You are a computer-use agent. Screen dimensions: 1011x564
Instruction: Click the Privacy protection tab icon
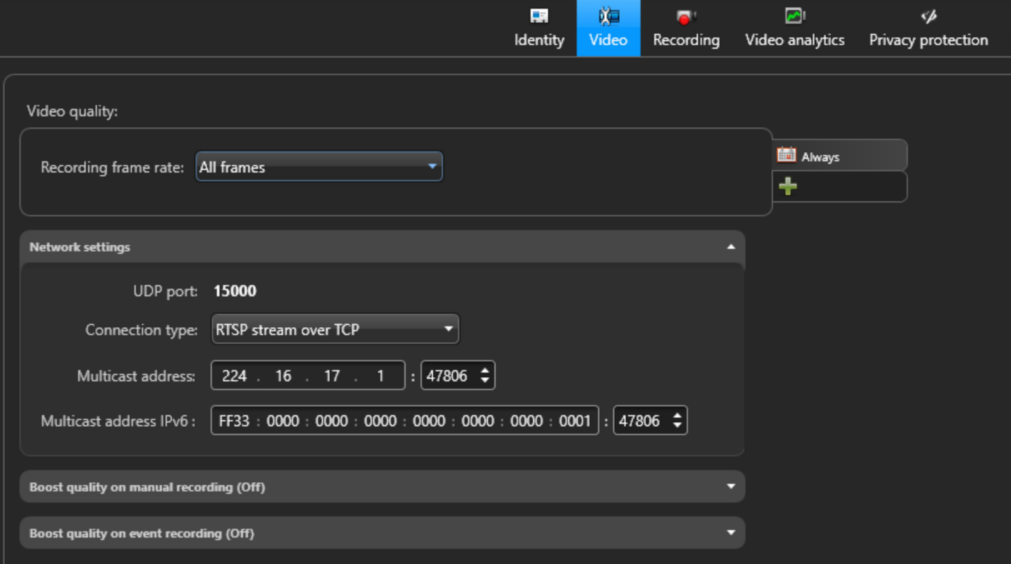(928, 16)
